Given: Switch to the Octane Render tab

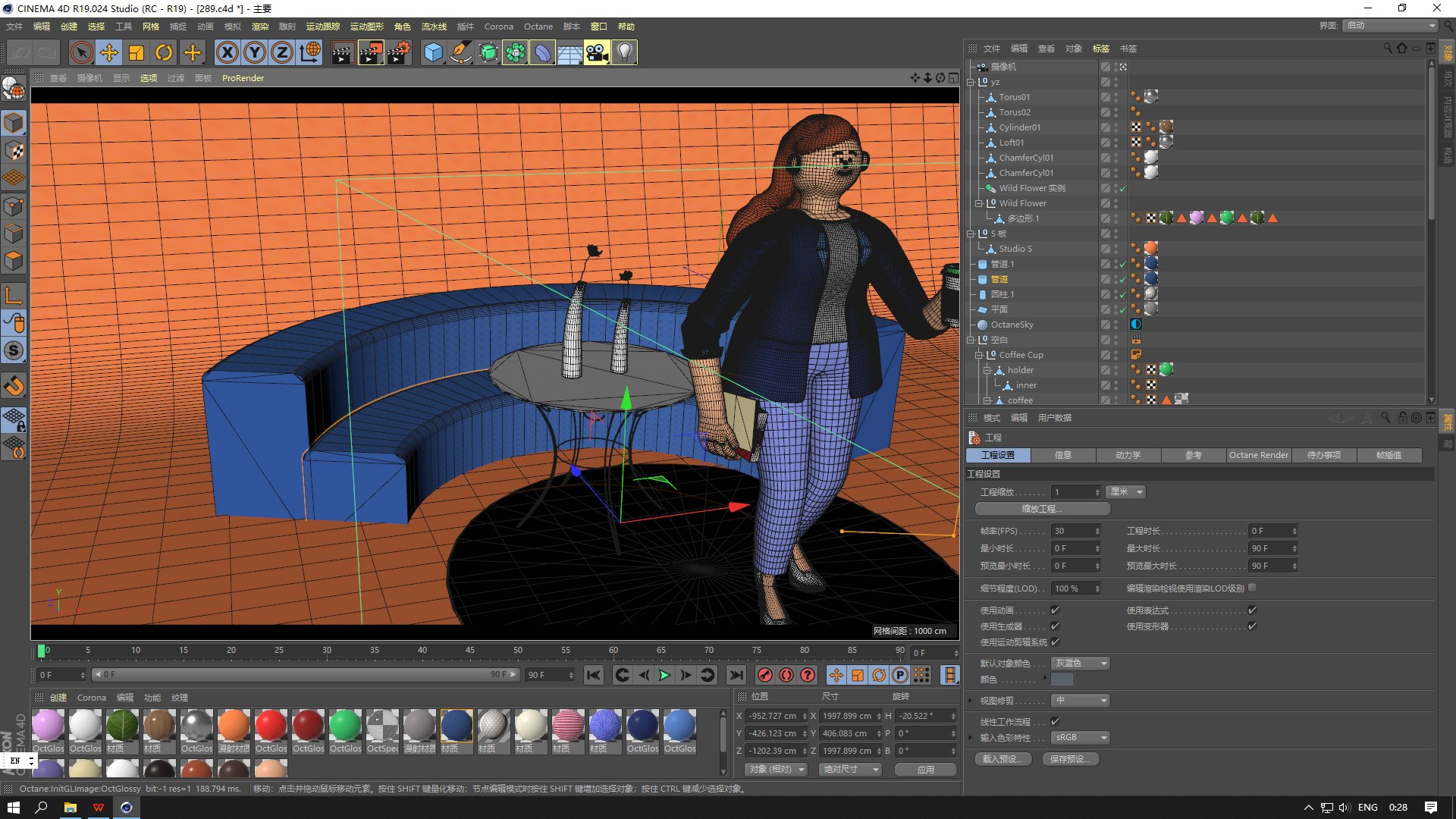Looking at the screenshot, I should pyautogui.click(x=1258, y=455).
